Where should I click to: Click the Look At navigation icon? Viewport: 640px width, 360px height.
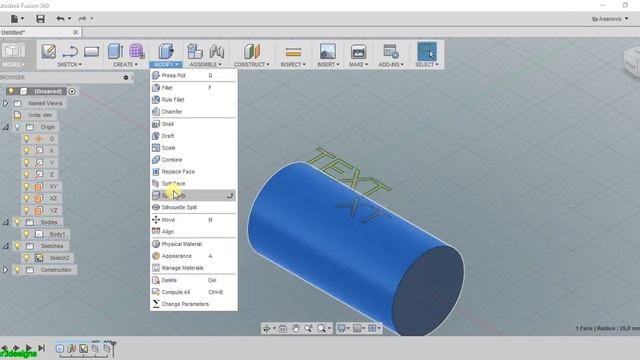pyautogui.click(x=282, y=329)
